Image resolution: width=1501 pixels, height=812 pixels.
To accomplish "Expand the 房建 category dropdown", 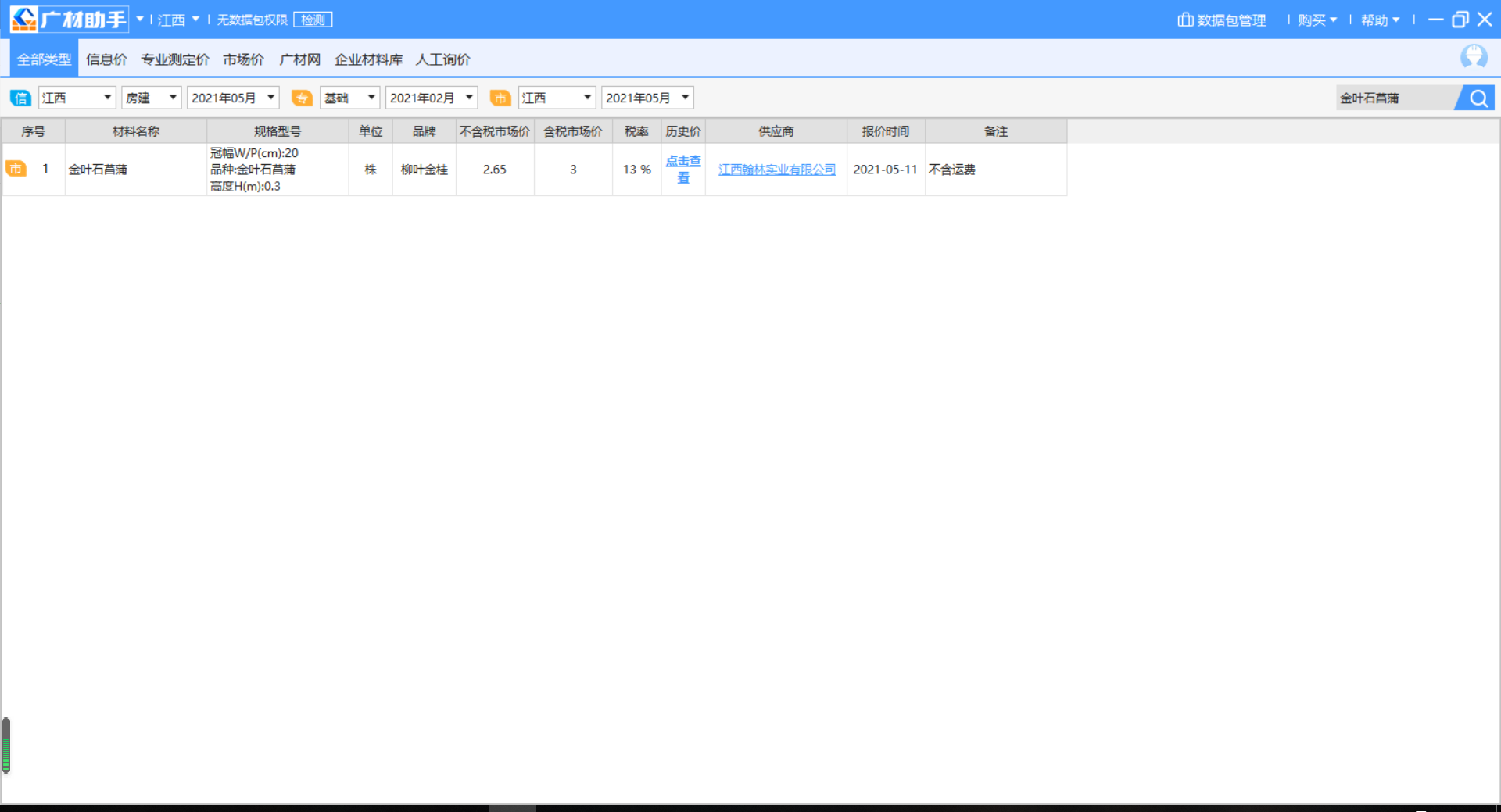I will pyautogui.click(x=151, y=98).
